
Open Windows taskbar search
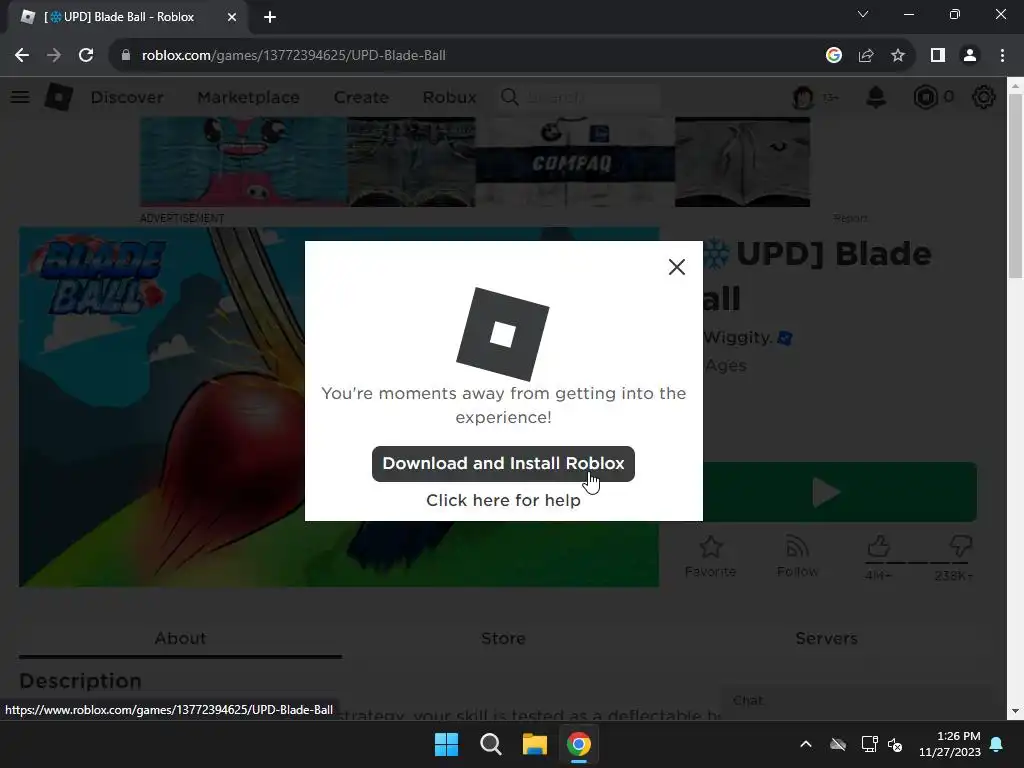(490, 744)
